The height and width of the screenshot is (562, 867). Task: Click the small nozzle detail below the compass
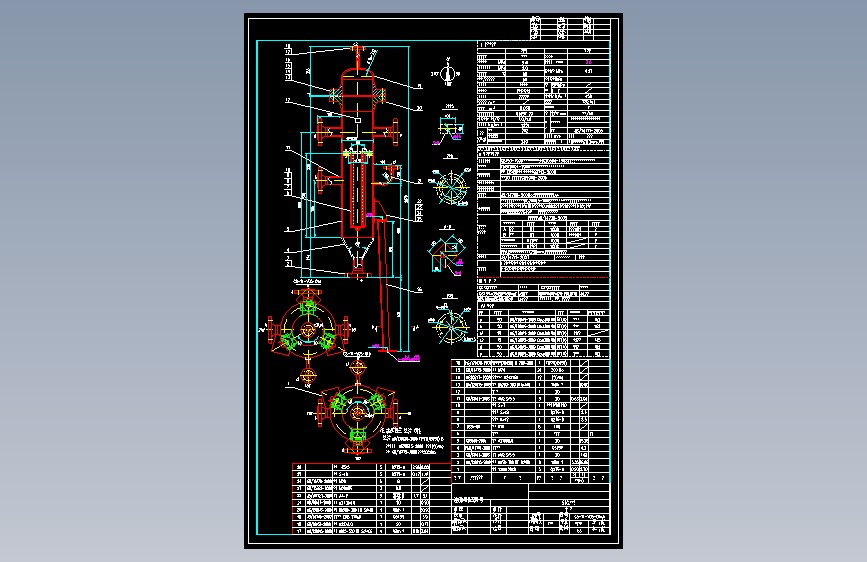click(449, 129)
